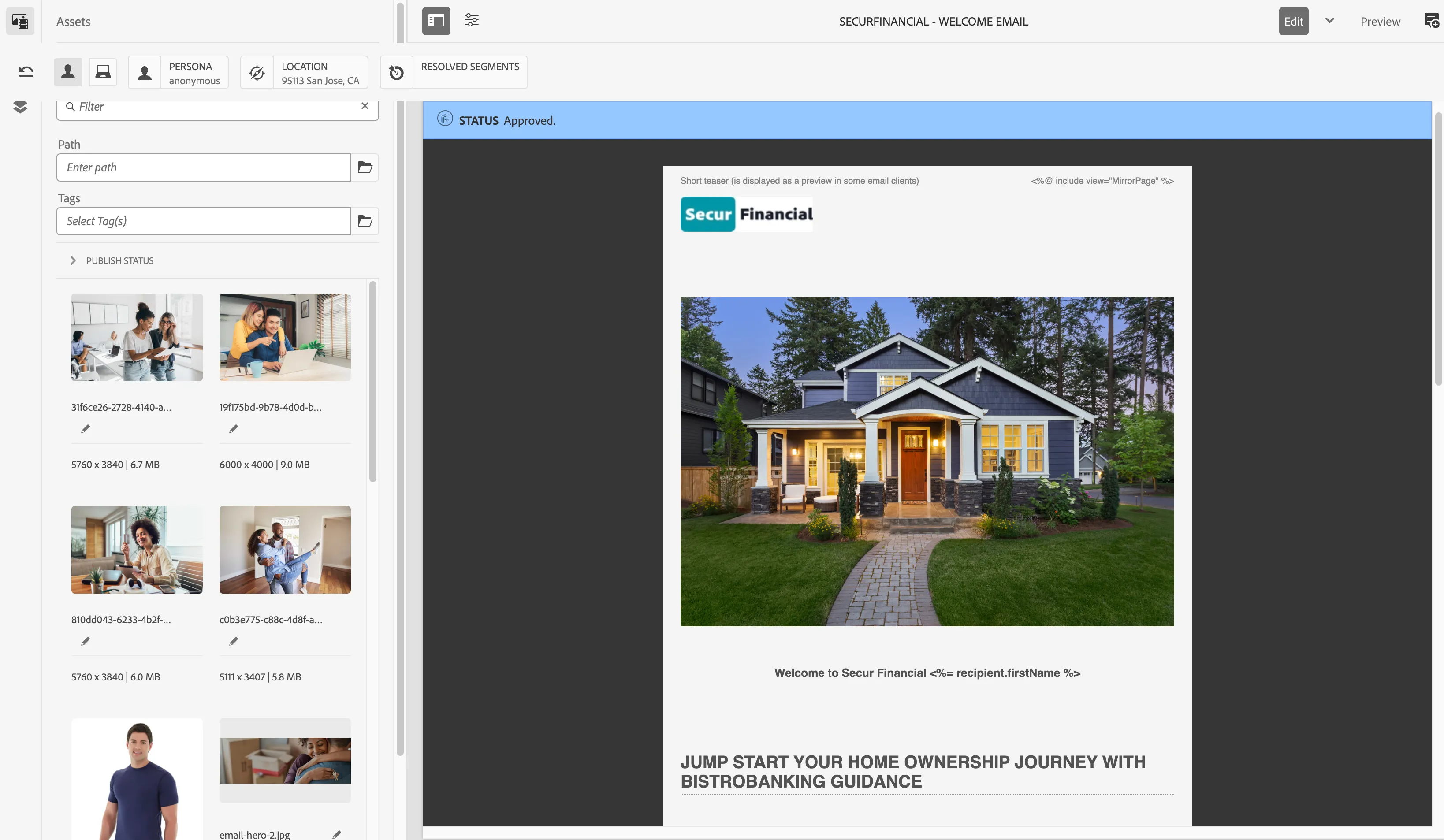Select the device laptop toggle button
Image resolution: width=1444 pixels, height=840 pixels.
[103, 72]
